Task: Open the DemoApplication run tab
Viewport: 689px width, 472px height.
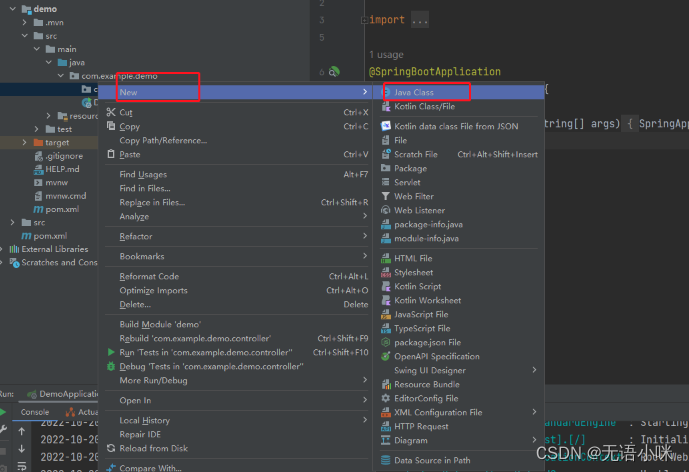Action: (x=63, y=394)
